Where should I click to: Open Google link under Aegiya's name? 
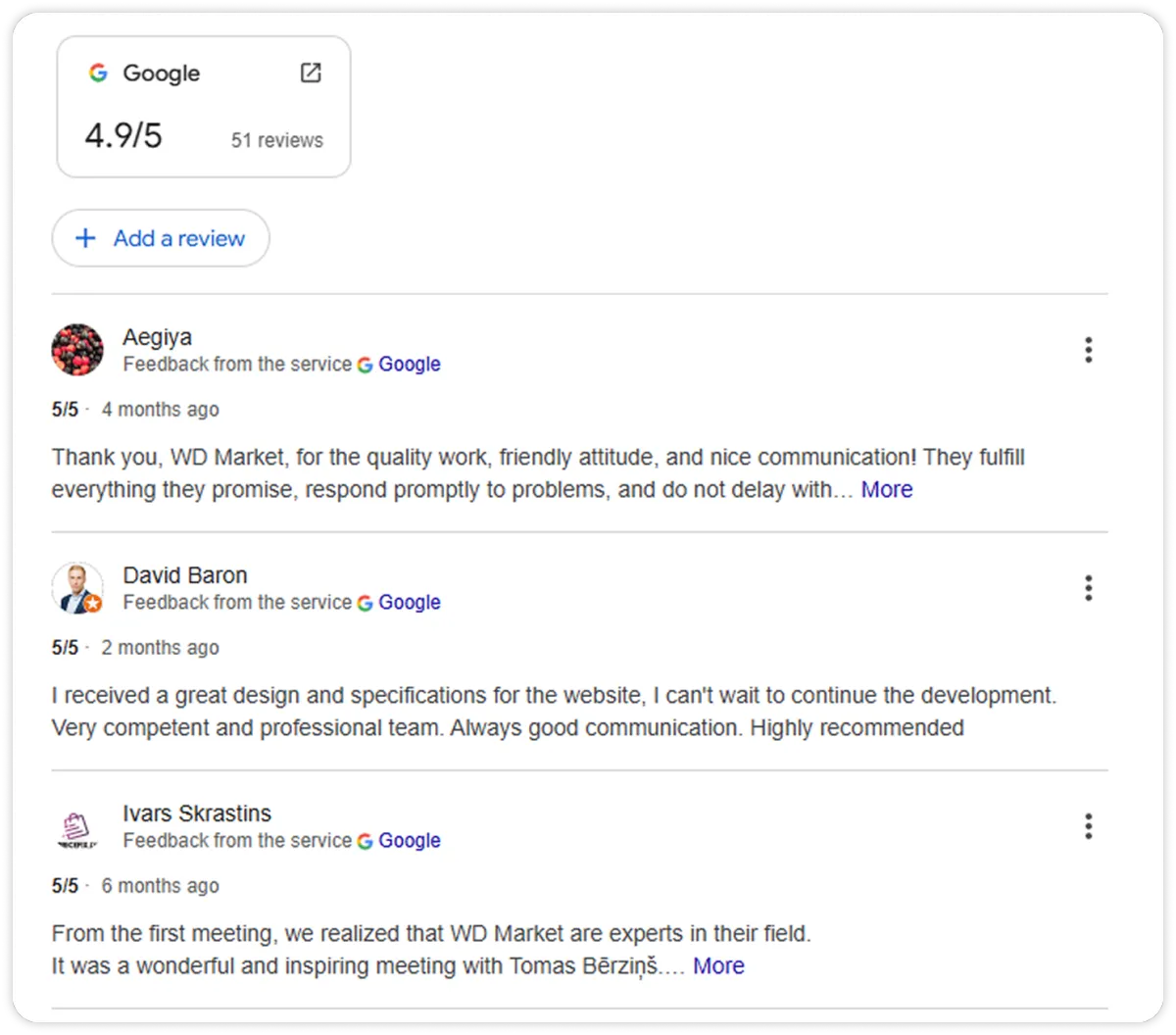tap(410, 365)
